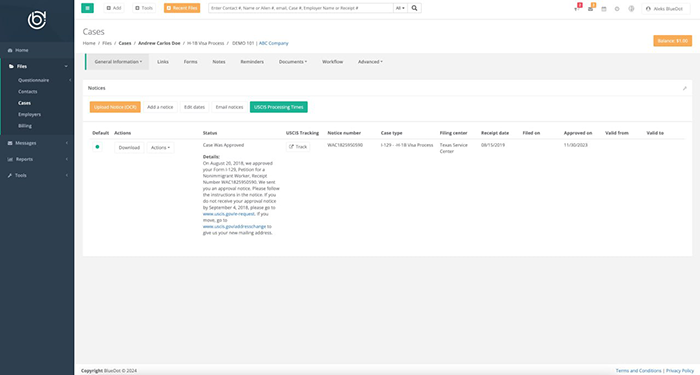Expand the Messages sidebar arrow

coord(67,143)
